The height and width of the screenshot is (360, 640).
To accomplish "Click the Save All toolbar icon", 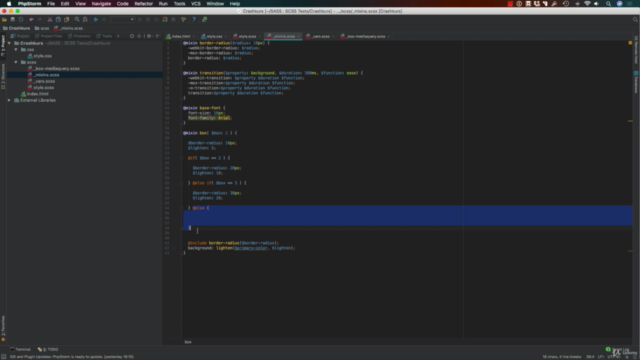I will point(13,19).
